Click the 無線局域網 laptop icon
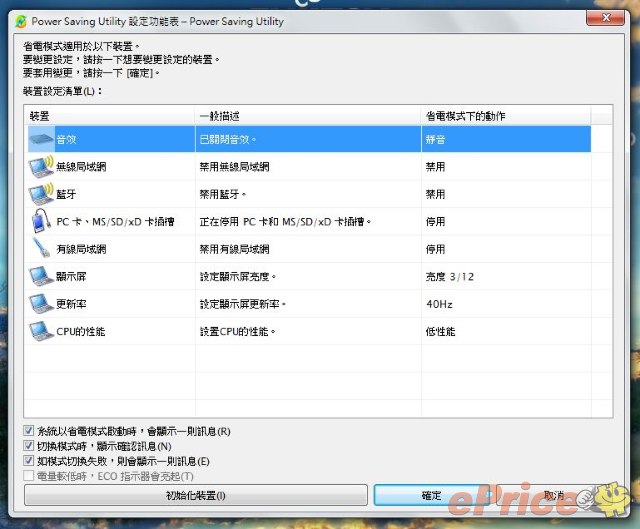The image size is (640, 529). pos(41,167)
